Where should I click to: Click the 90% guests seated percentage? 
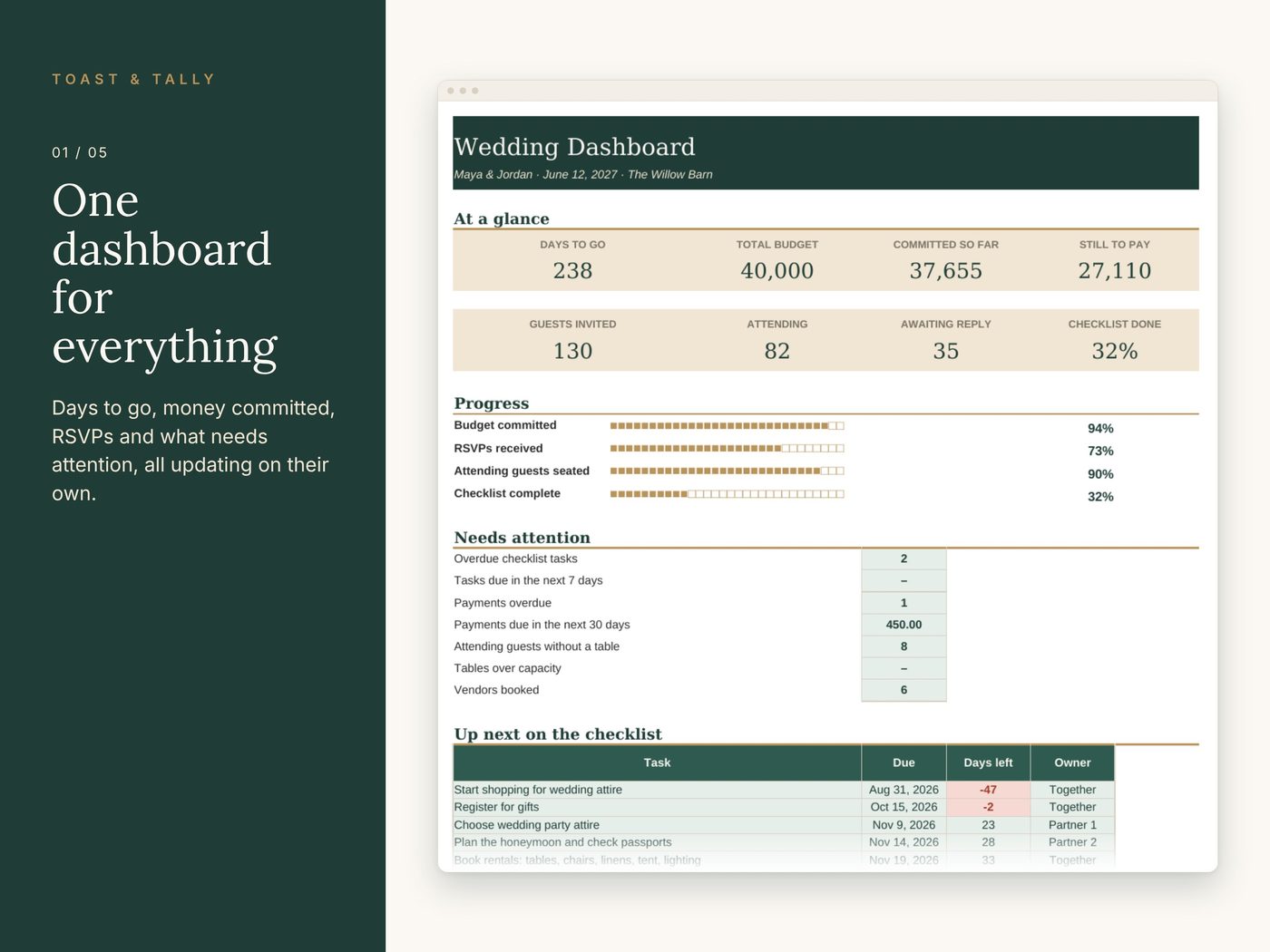[1100, 474]
